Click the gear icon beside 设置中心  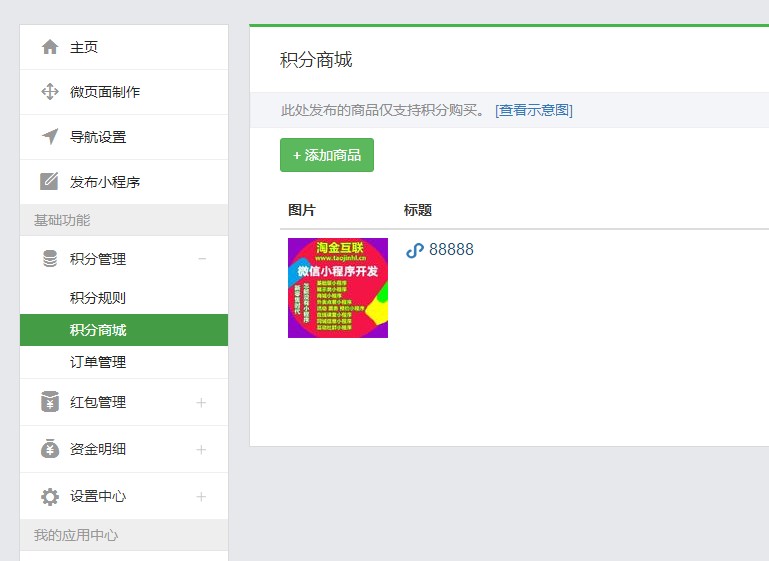(50, 496)
